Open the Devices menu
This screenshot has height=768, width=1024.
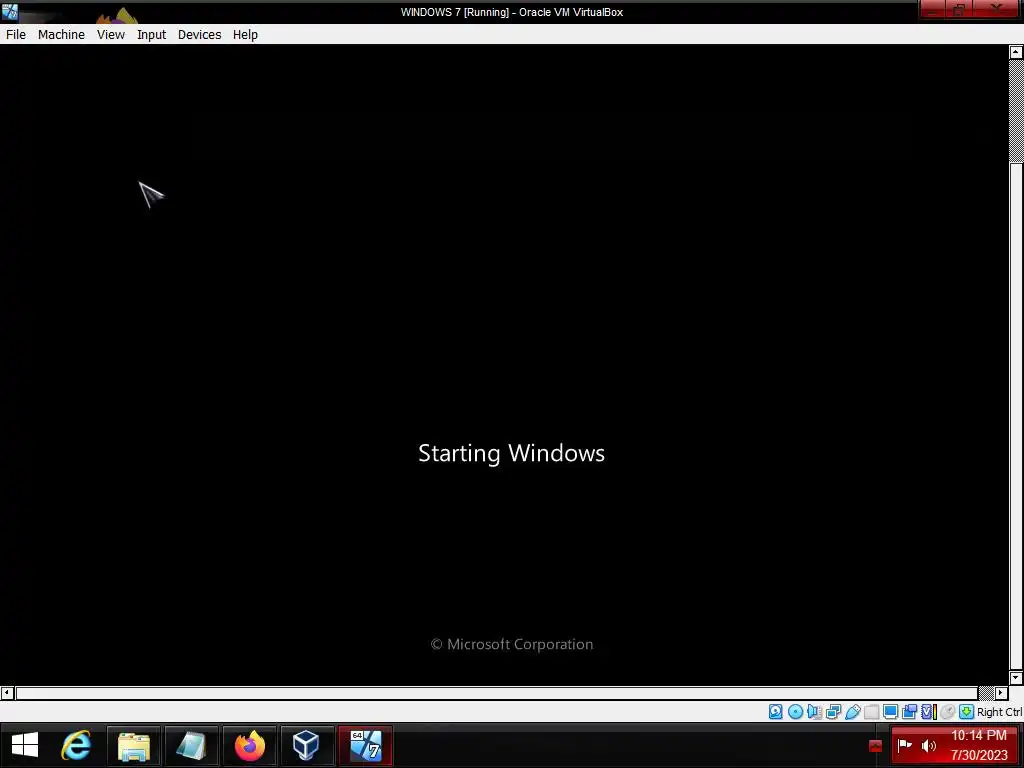pos(199,35)
